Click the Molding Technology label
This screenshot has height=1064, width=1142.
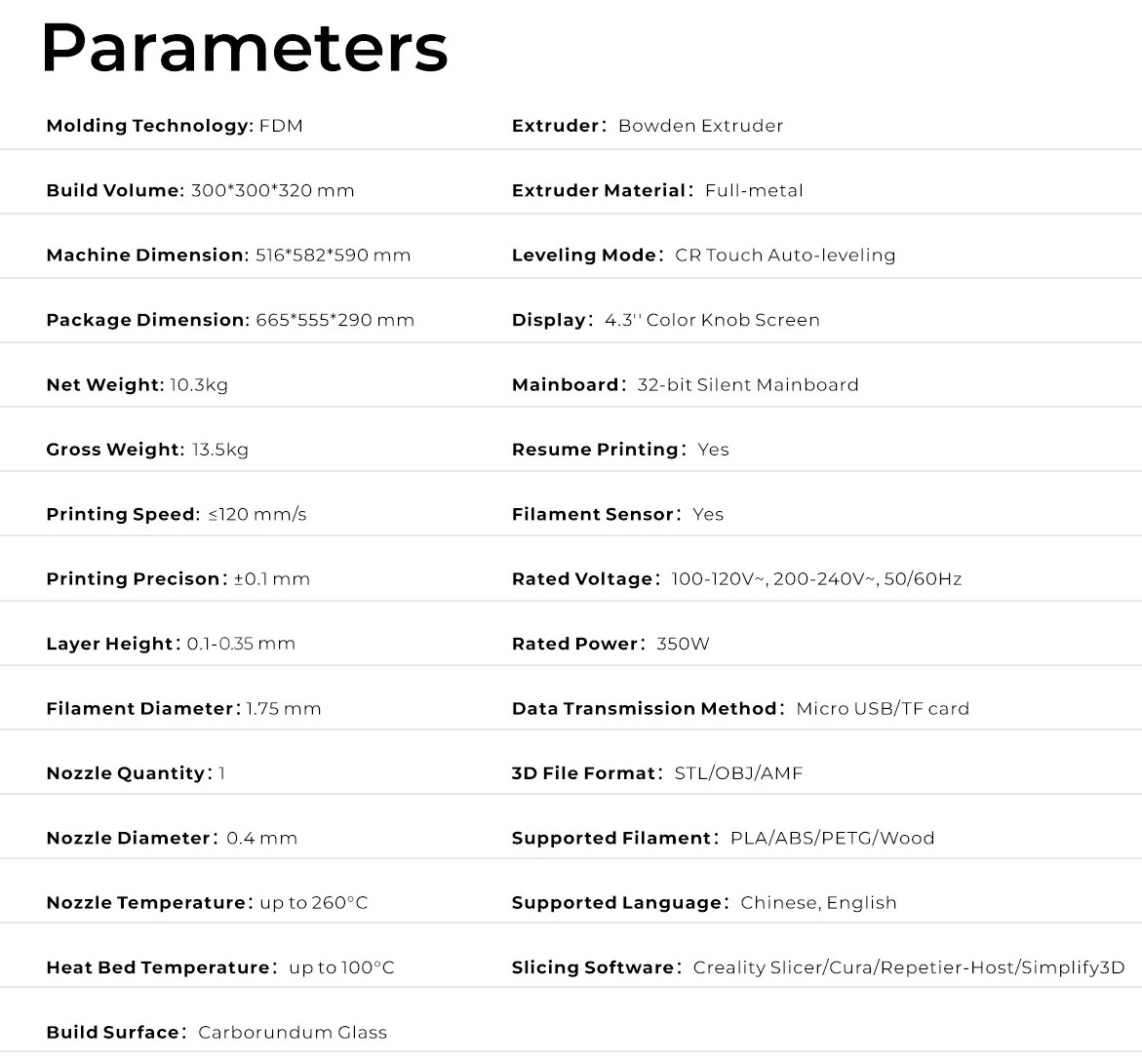[149, 126]
